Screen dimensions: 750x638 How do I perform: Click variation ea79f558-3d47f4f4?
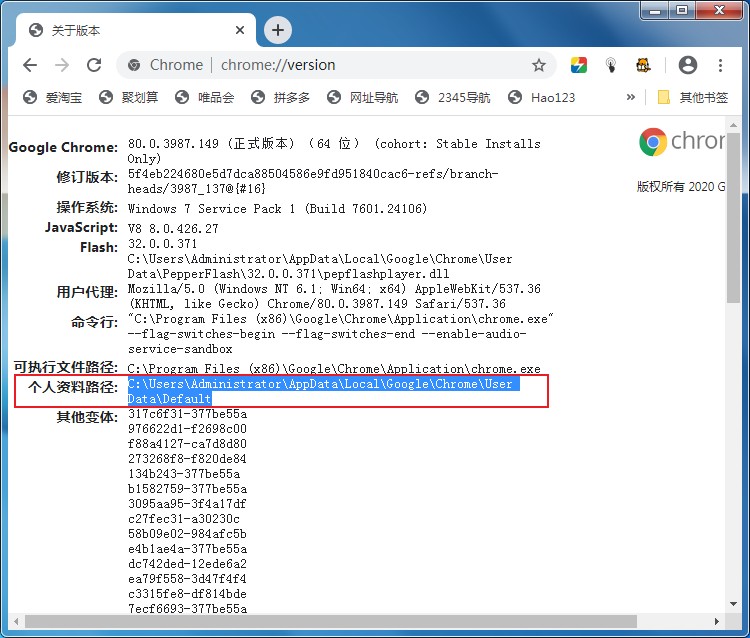[x=188, y=579]
